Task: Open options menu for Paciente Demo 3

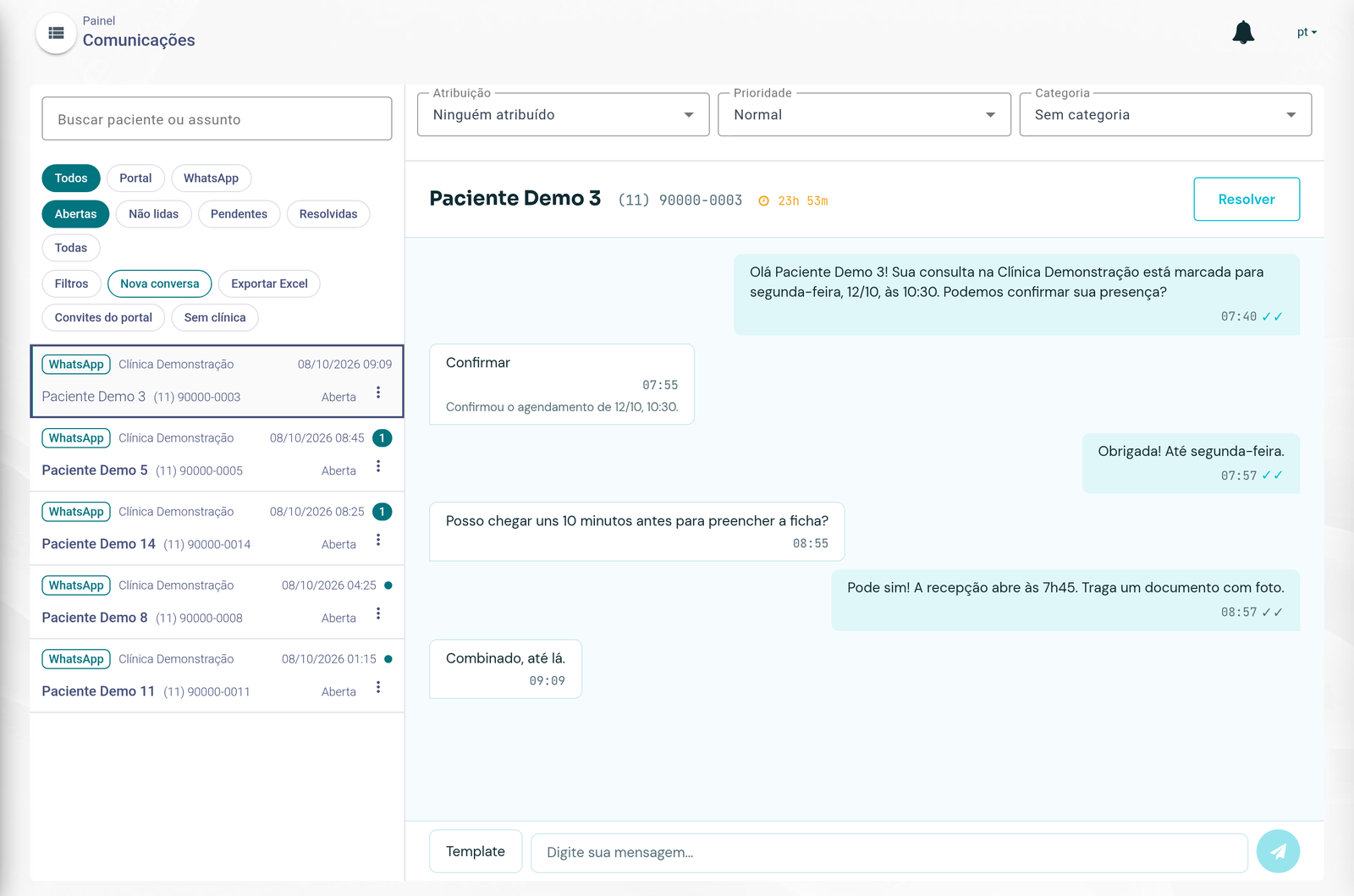Action: [x=378, y=393]
